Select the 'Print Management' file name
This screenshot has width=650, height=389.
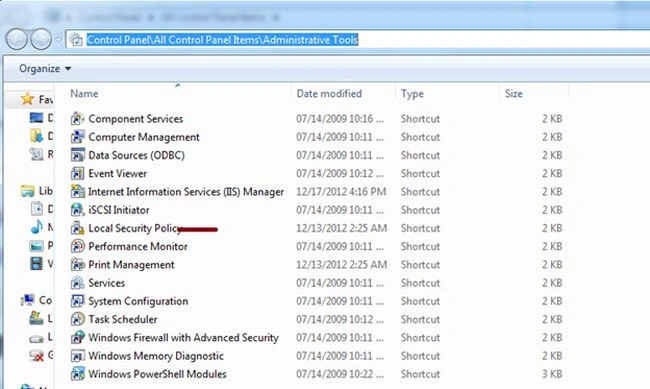click(x=131, y=265)
